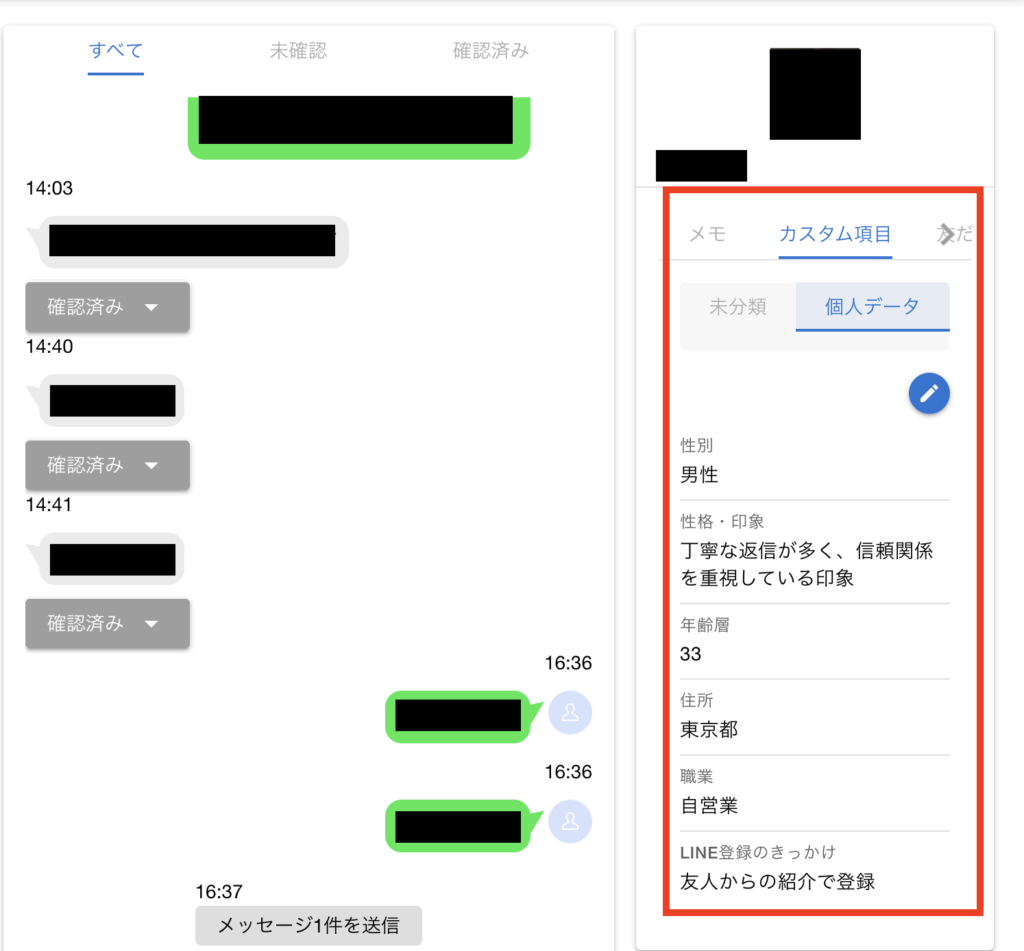Viewport: 1024px width, 951px height.
Task: Switch to the 未確認 tab
Action: 298,51
